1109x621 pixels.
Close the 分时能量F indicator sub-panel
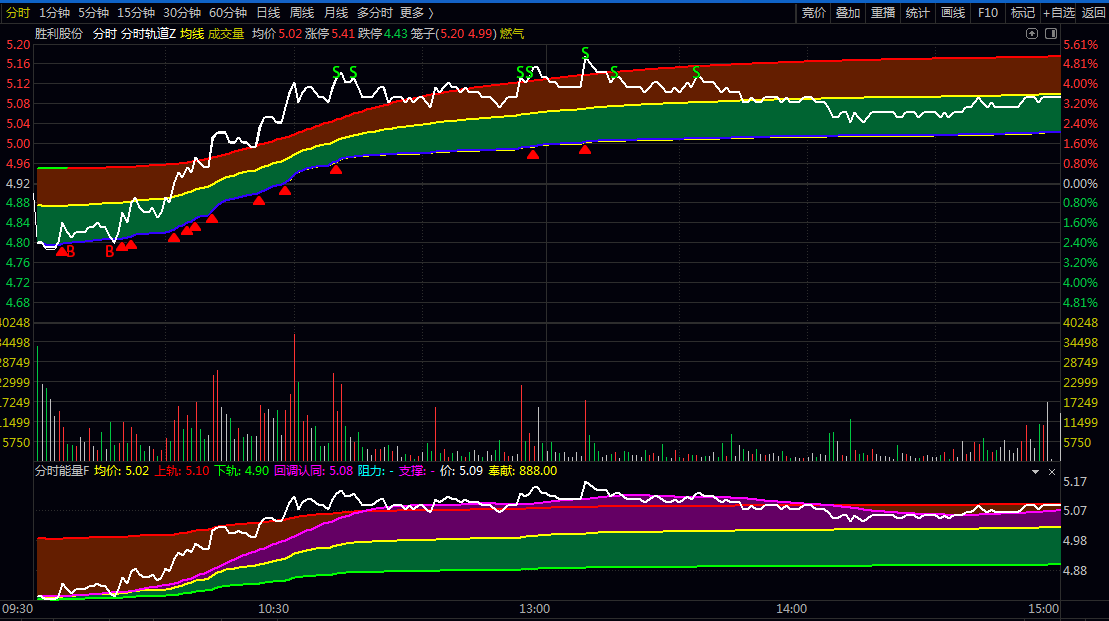tap(1052, 472)
